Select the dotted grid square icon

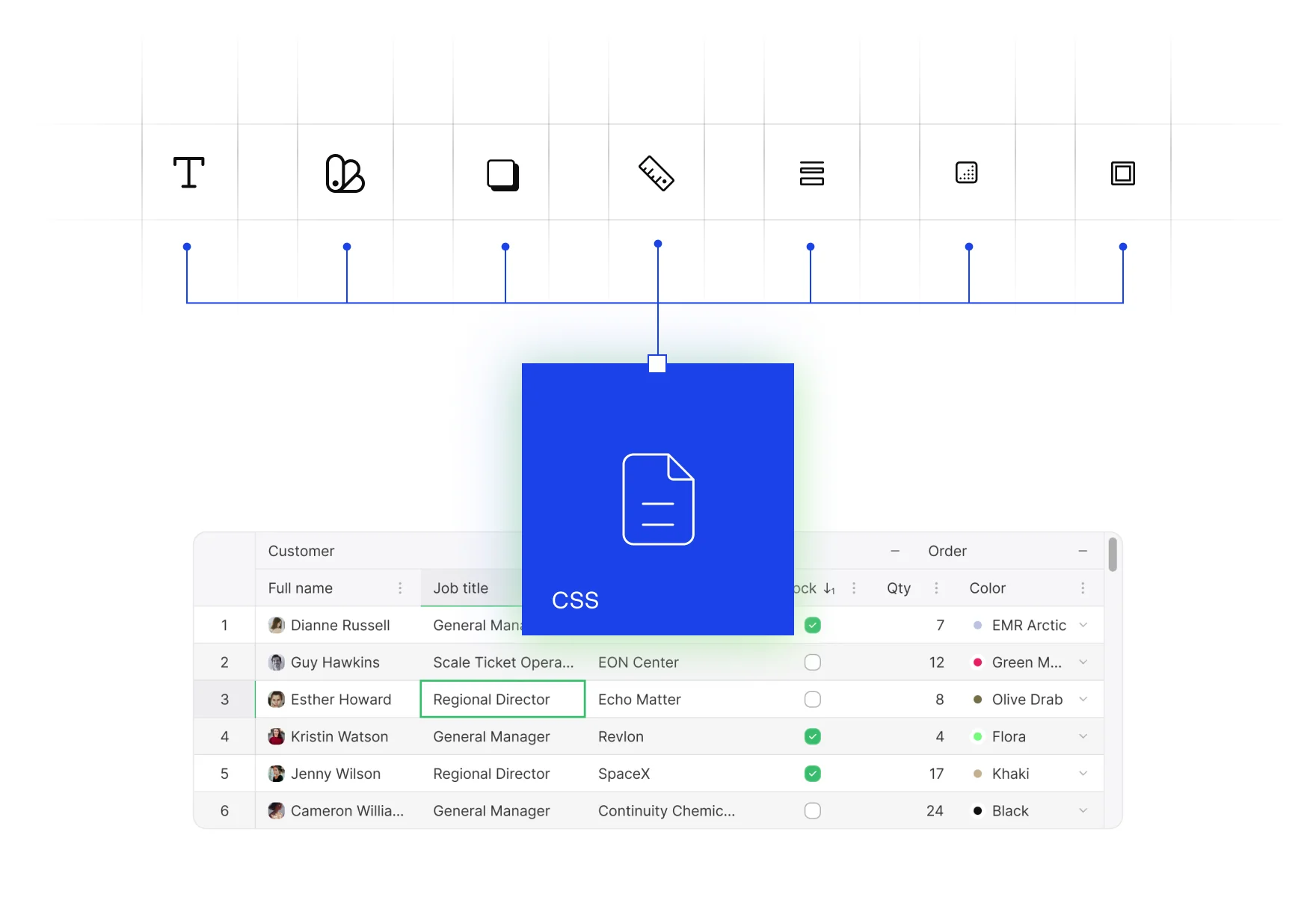pos(967,173)
